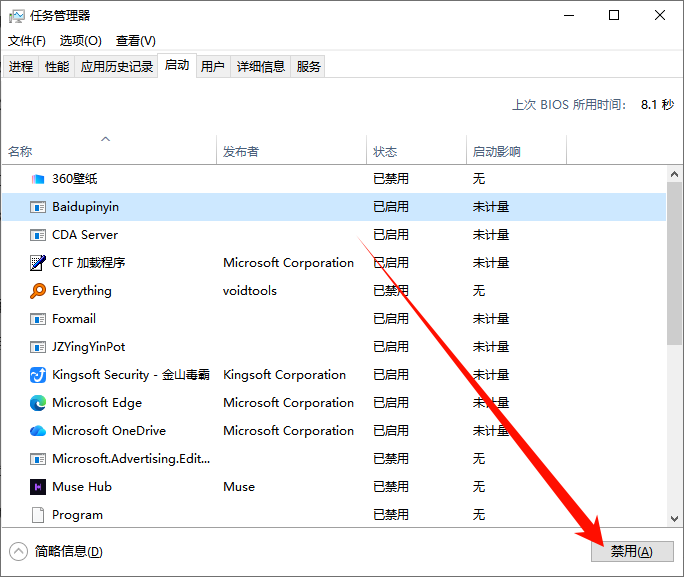The image size is (684, 577).
Task: Select the Microsoft Edge entry name
Action: tap(97, 403)
